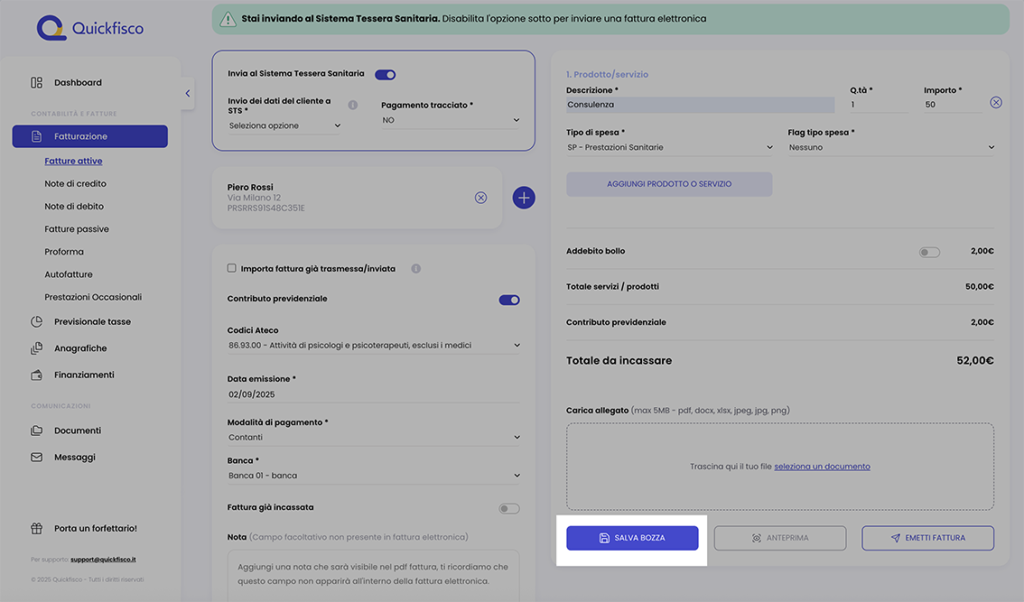The width and height of the screenshot is (1024, 602).
Task: Open Note di credito in sidebar
Action: pos(75,184)
